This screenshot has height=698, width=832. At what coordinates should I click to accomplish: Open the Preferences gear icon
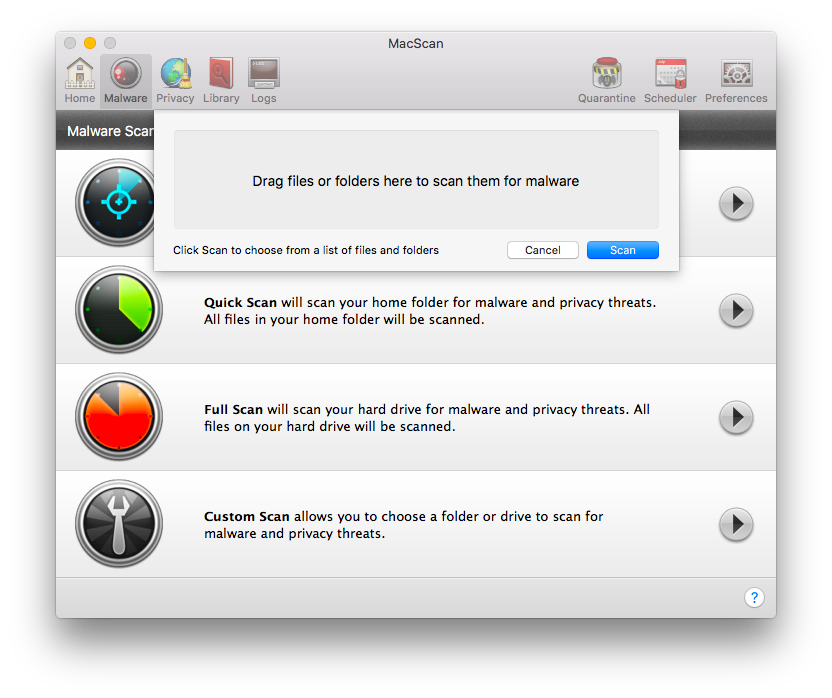tap(736, 81)
